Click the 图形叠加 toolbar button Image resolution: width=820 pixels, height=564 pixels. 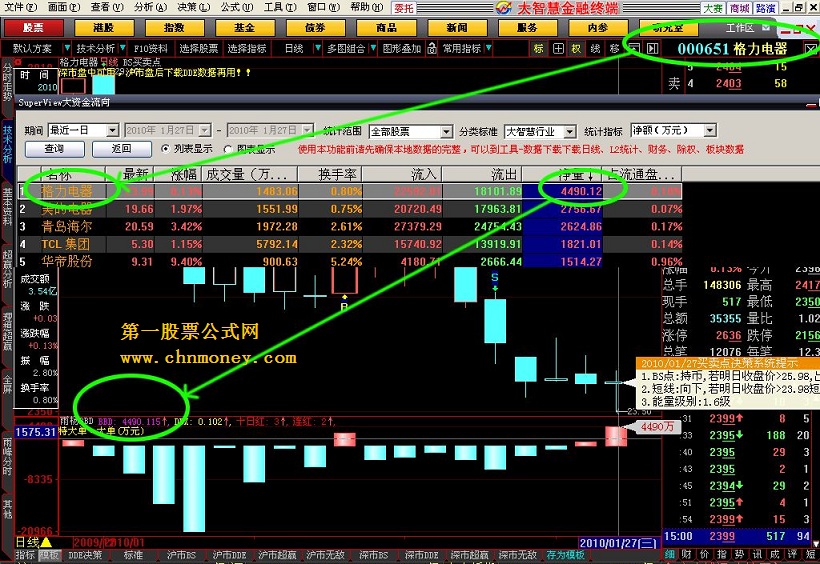(402, 49)
